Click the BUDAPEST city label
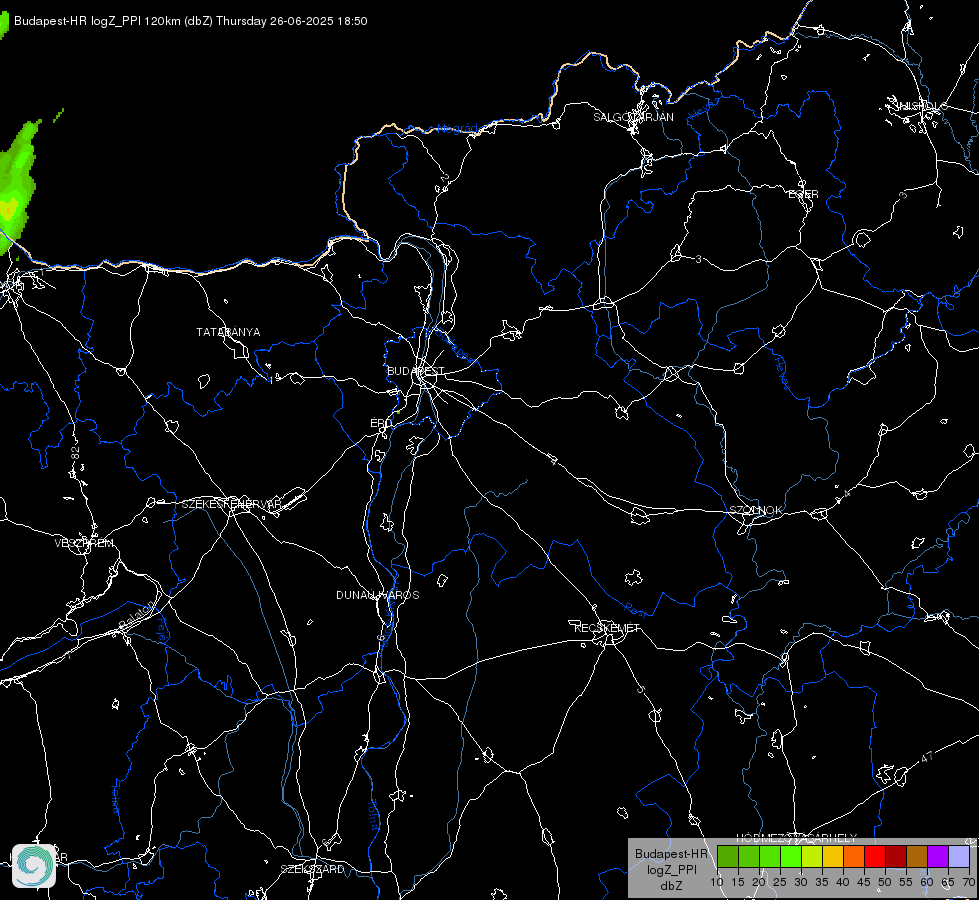This screenshot has width=979, height=900. 416,371
